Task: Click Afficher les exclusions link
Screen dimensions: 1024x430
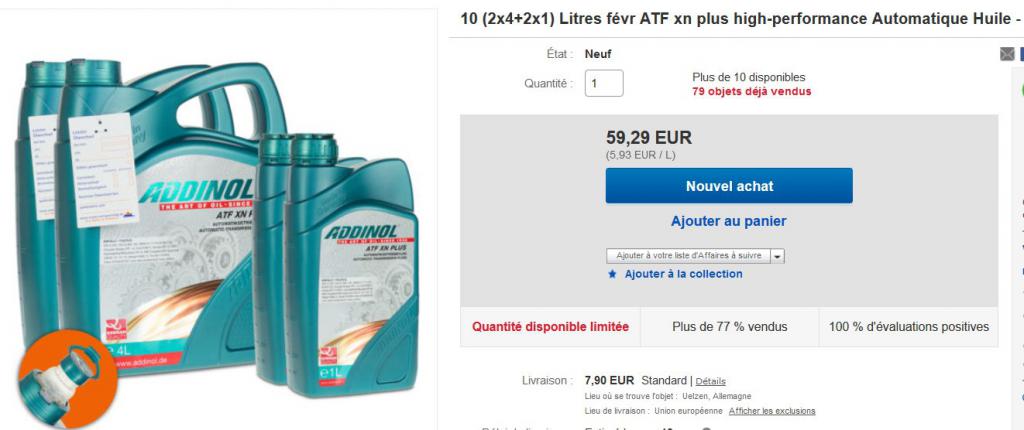Action: coord(772,411)
